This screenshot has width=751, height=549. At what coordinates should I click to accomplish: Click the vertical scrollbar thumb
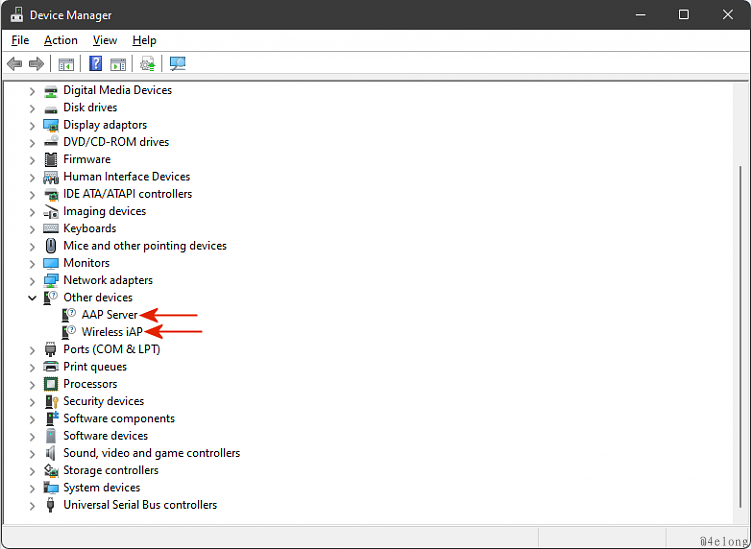740,337
